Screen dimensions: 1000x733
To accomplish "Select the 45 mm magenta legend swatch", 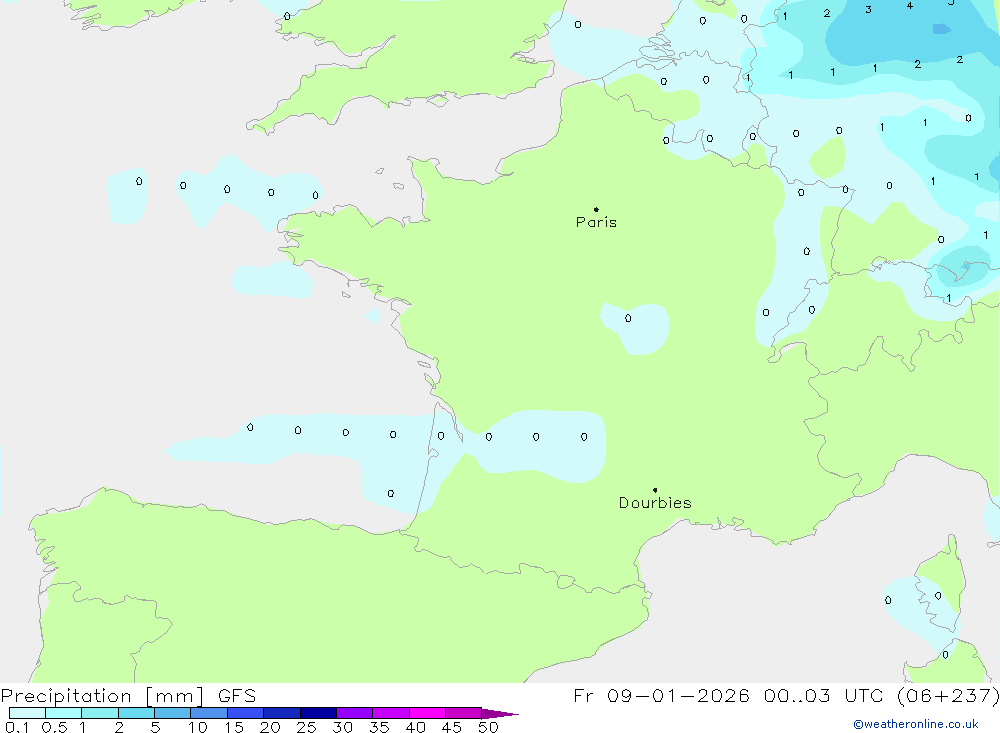I will 463,713.
